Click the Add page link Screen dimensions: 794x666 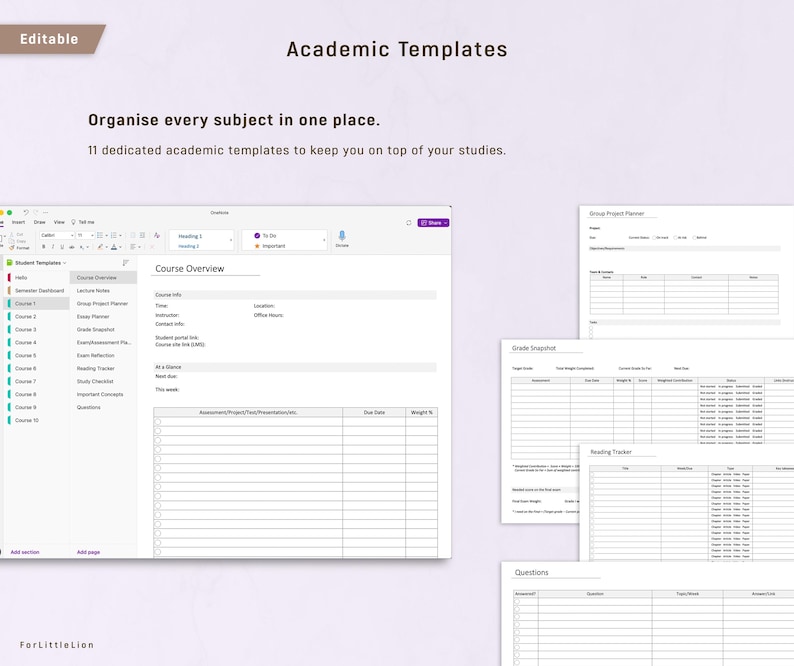tap(88, 552)
